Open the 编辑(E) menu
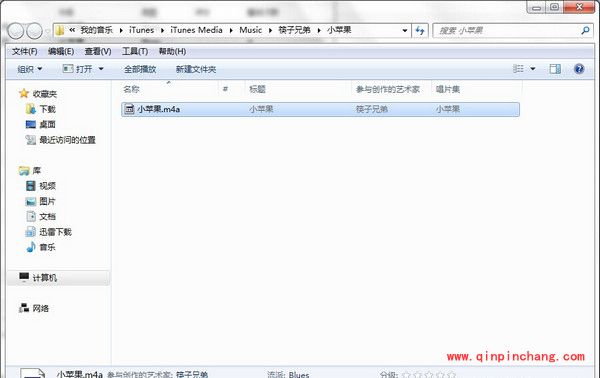This screenshot has width=600, height=378. tap(61, 51)
